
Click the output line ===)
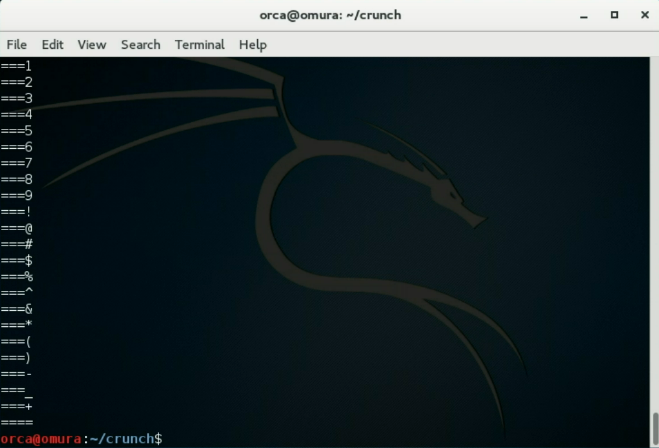point(16,358)
